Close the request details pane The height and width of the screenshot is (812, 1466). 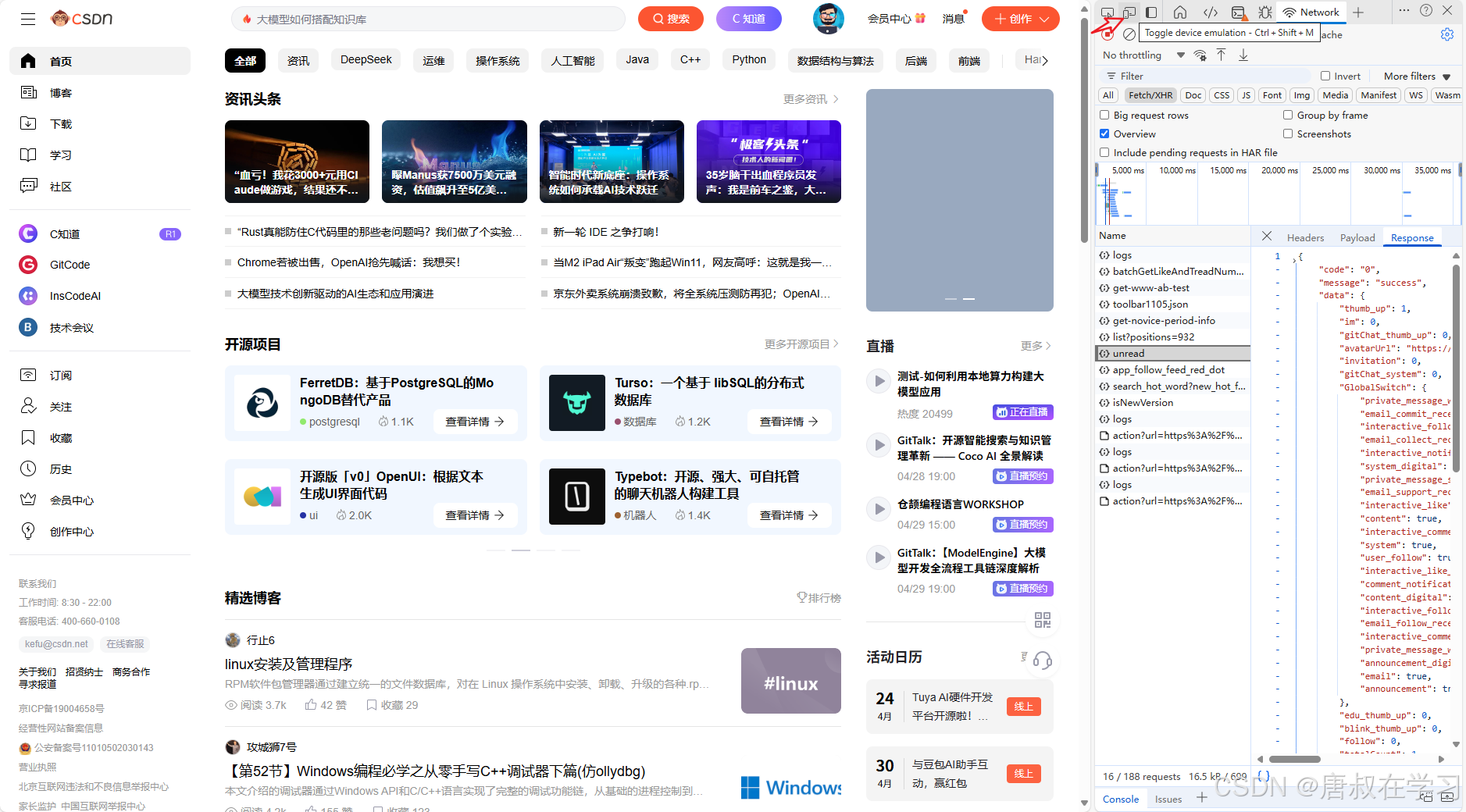pos(1267,236)
